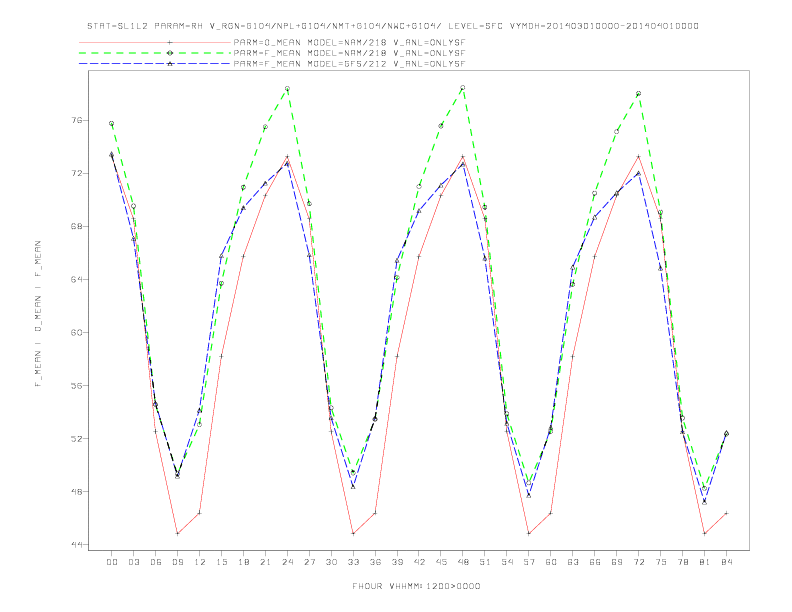Click y-axis tick value 44
The height and width of the screenshot is (612, 792).
coord(76,545)
